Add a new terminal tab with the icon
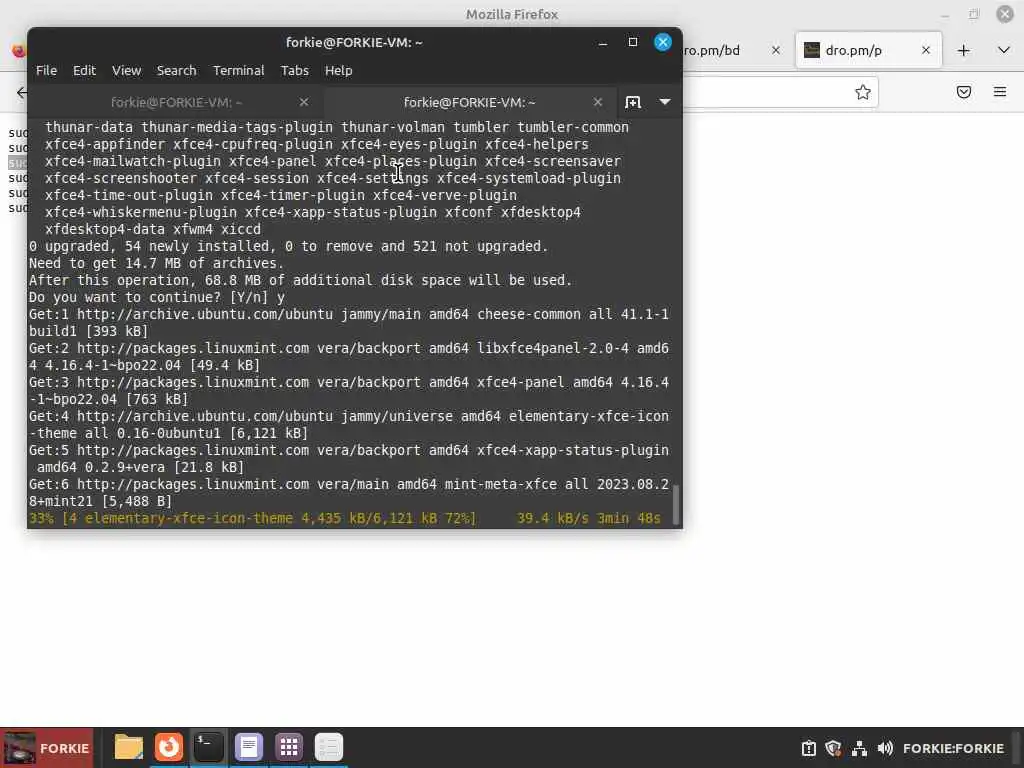1024x768 pixels. tap(633, 103)
